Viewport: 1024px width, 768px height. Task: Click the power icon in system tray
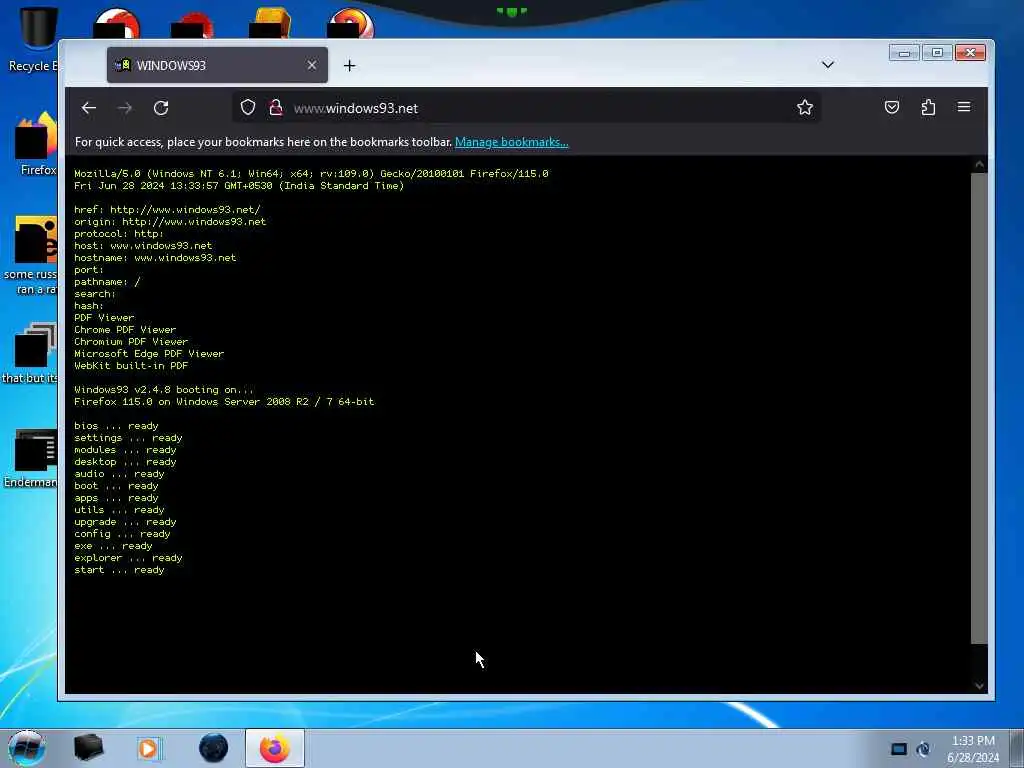pyautogui.click(x=923, y=749)
